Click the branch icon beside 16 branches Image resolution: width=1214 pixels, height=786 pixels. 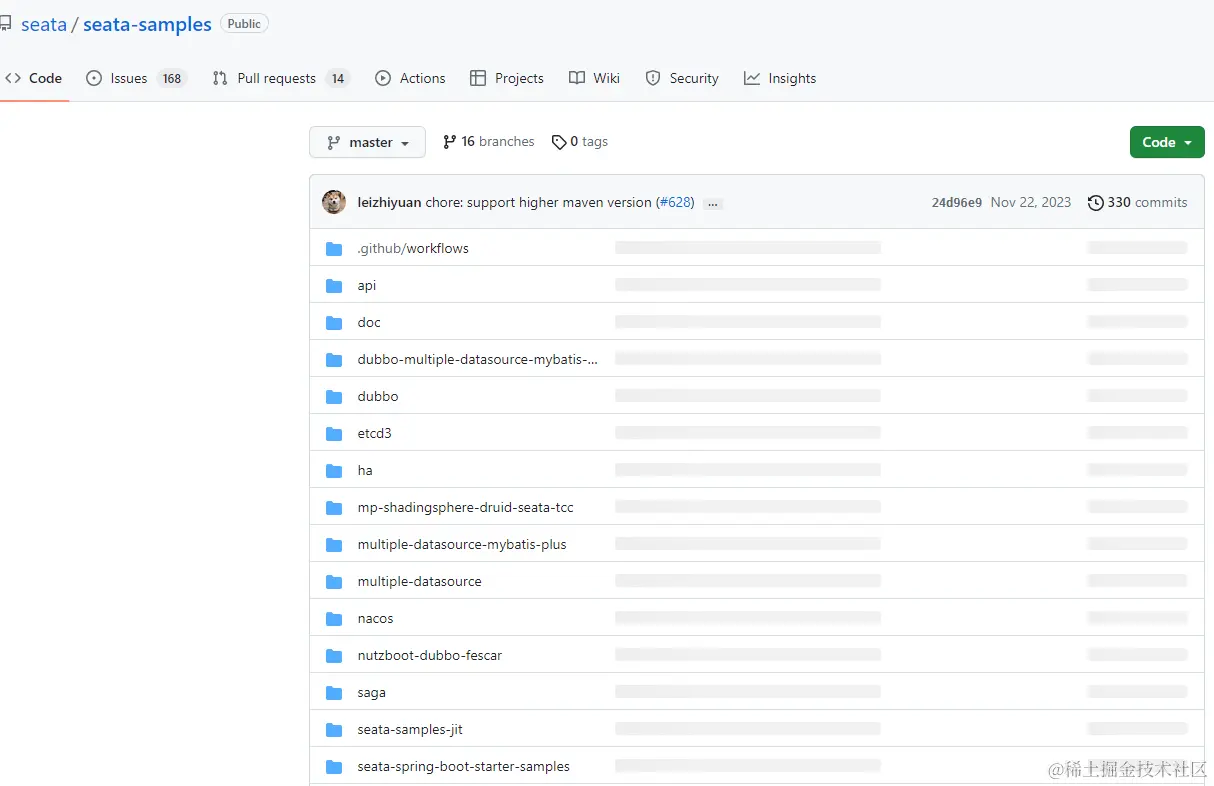pyautogui.click(x=450, y=142)
